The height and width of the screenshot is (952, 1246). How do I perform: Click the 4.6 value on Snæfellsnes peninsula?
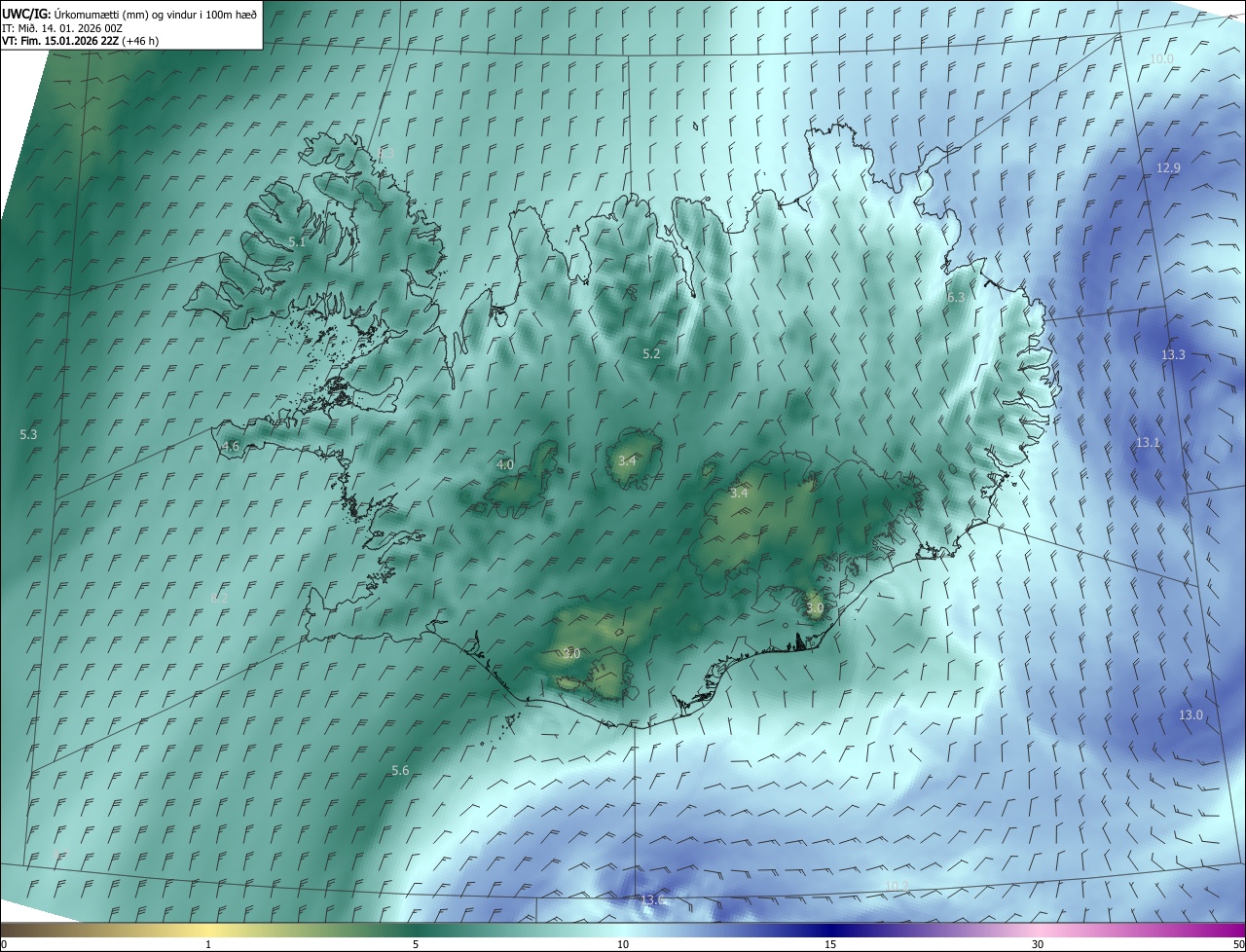(231, 447)
